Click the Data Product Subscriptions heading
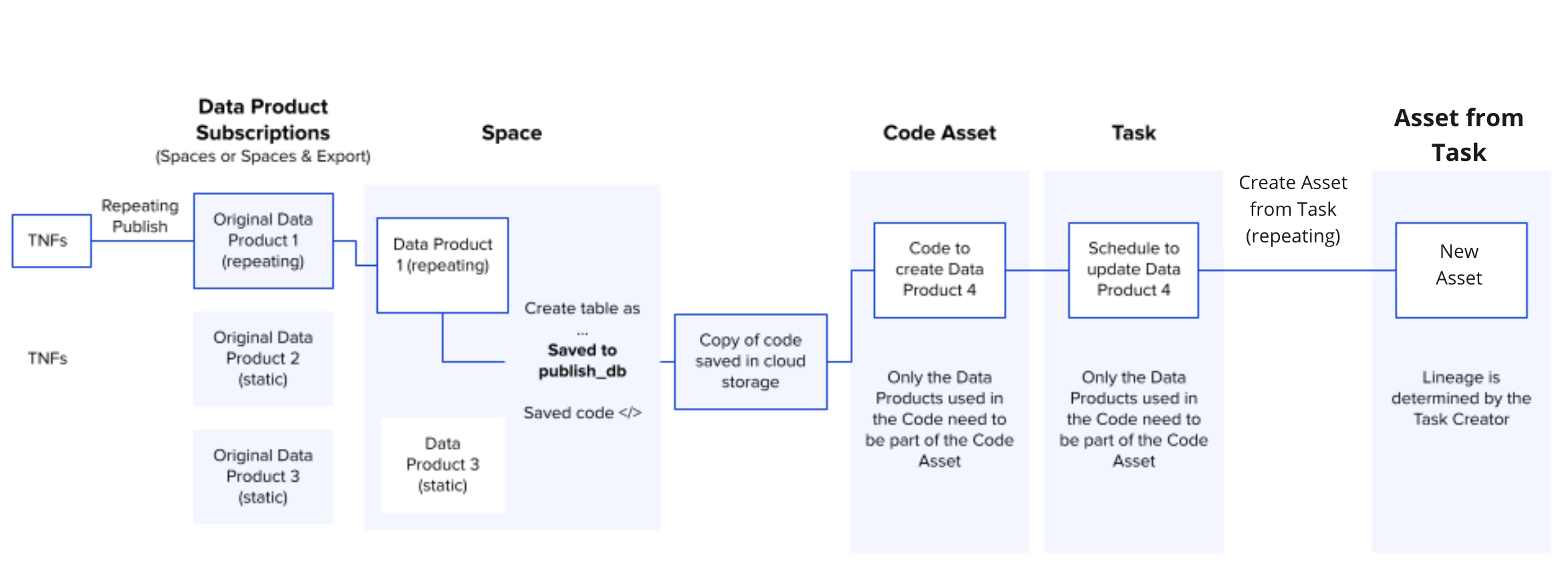 tap(263, 120)
